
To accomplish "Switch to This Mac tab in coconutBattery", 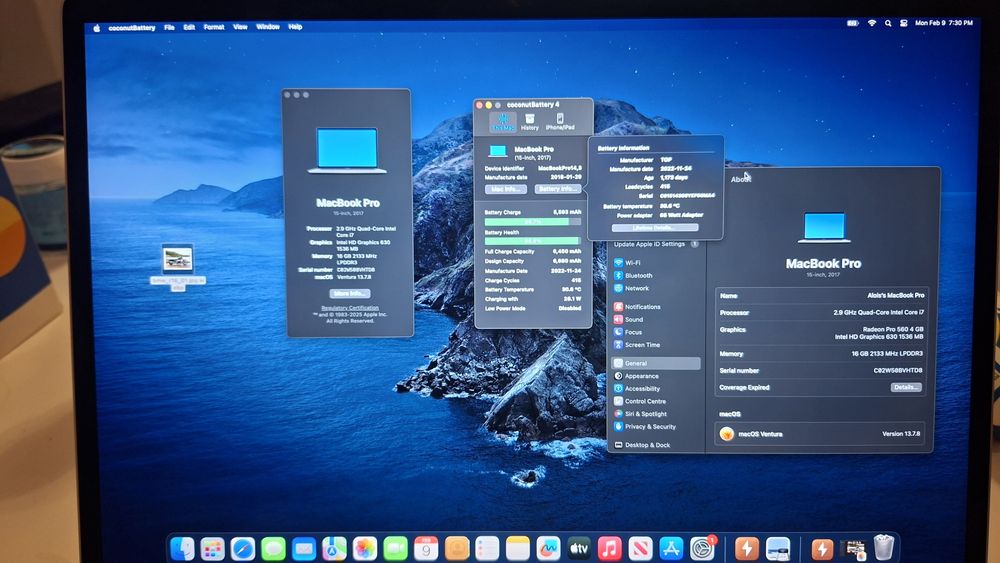I will (x=503, y=122).
